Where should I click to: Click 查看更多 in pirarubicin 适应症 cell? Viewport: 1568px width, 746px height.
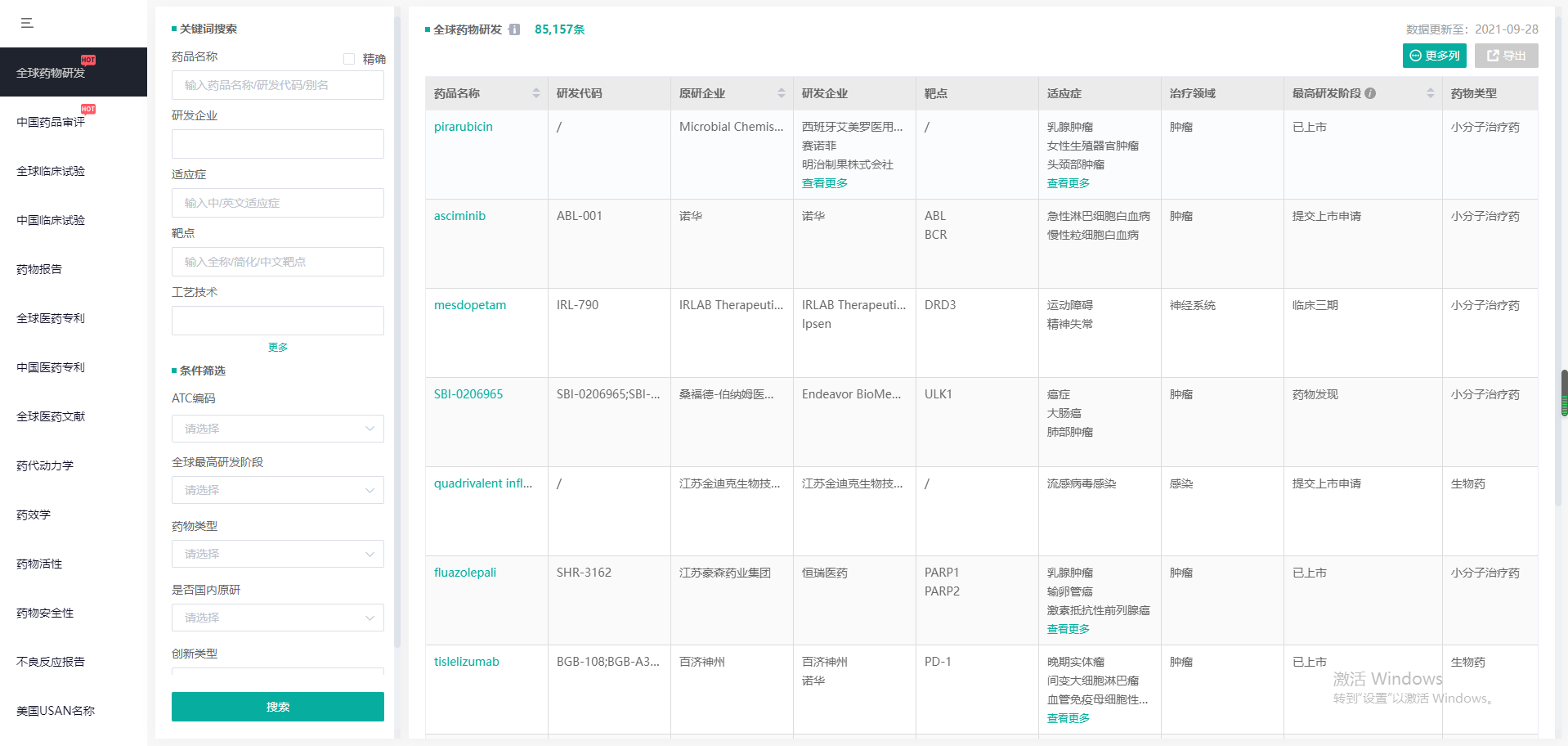coord(1068,183)
